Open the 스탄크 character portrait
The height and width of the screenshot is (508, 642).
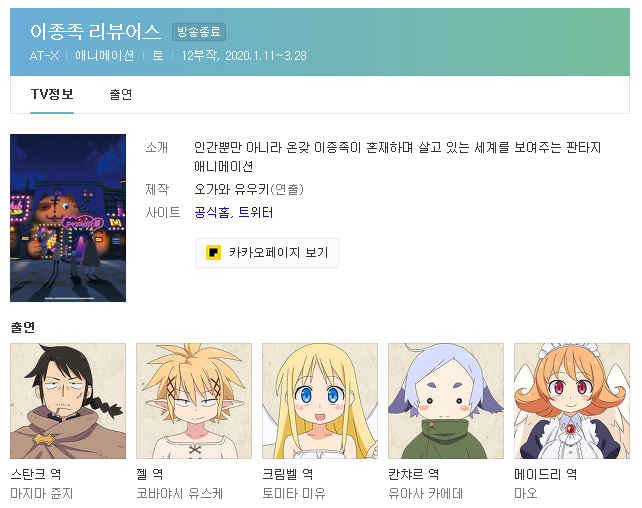[x=68, y=401]
